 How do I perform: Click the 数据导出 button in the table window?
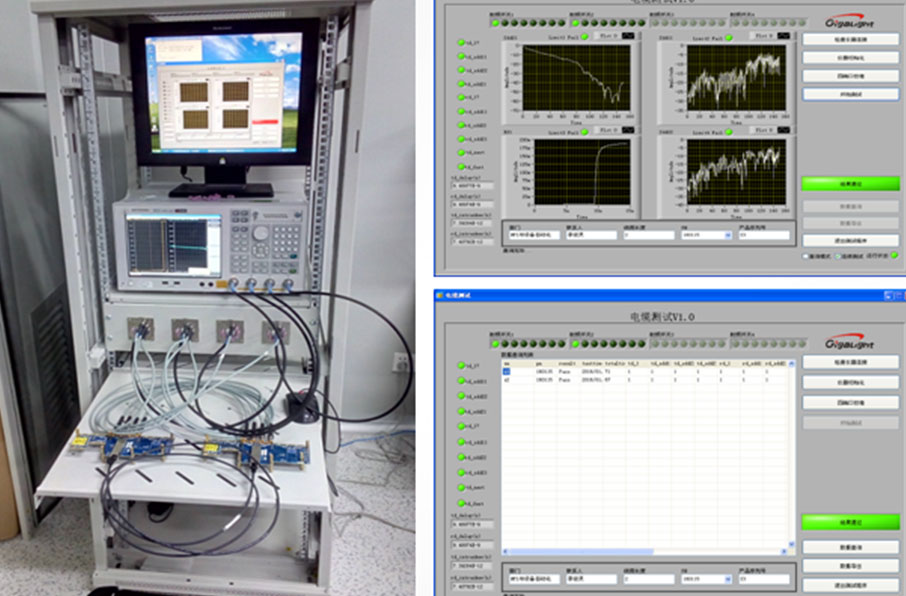[851, 566]
